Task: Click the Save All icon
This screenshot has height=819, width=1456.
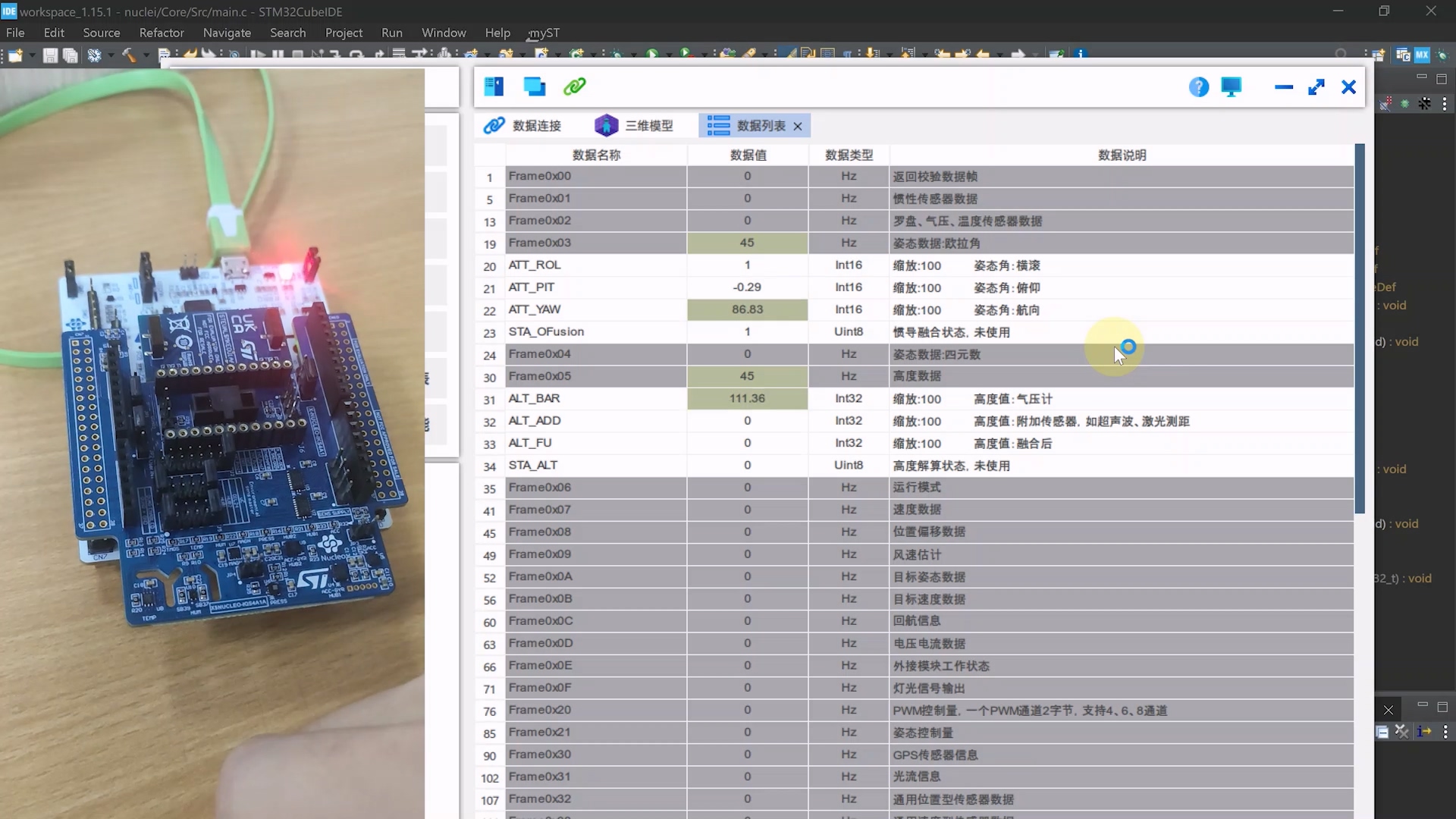Action: pyautogui.click(x=71, y=55)
